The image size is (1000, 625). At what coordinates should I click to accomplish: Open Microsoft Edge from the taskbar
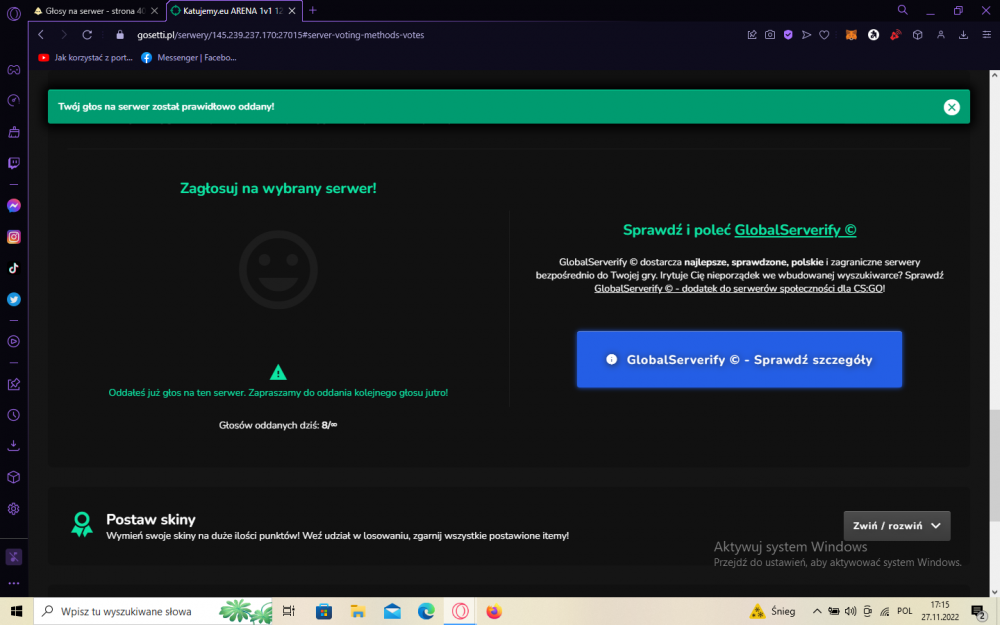[426, 611]
